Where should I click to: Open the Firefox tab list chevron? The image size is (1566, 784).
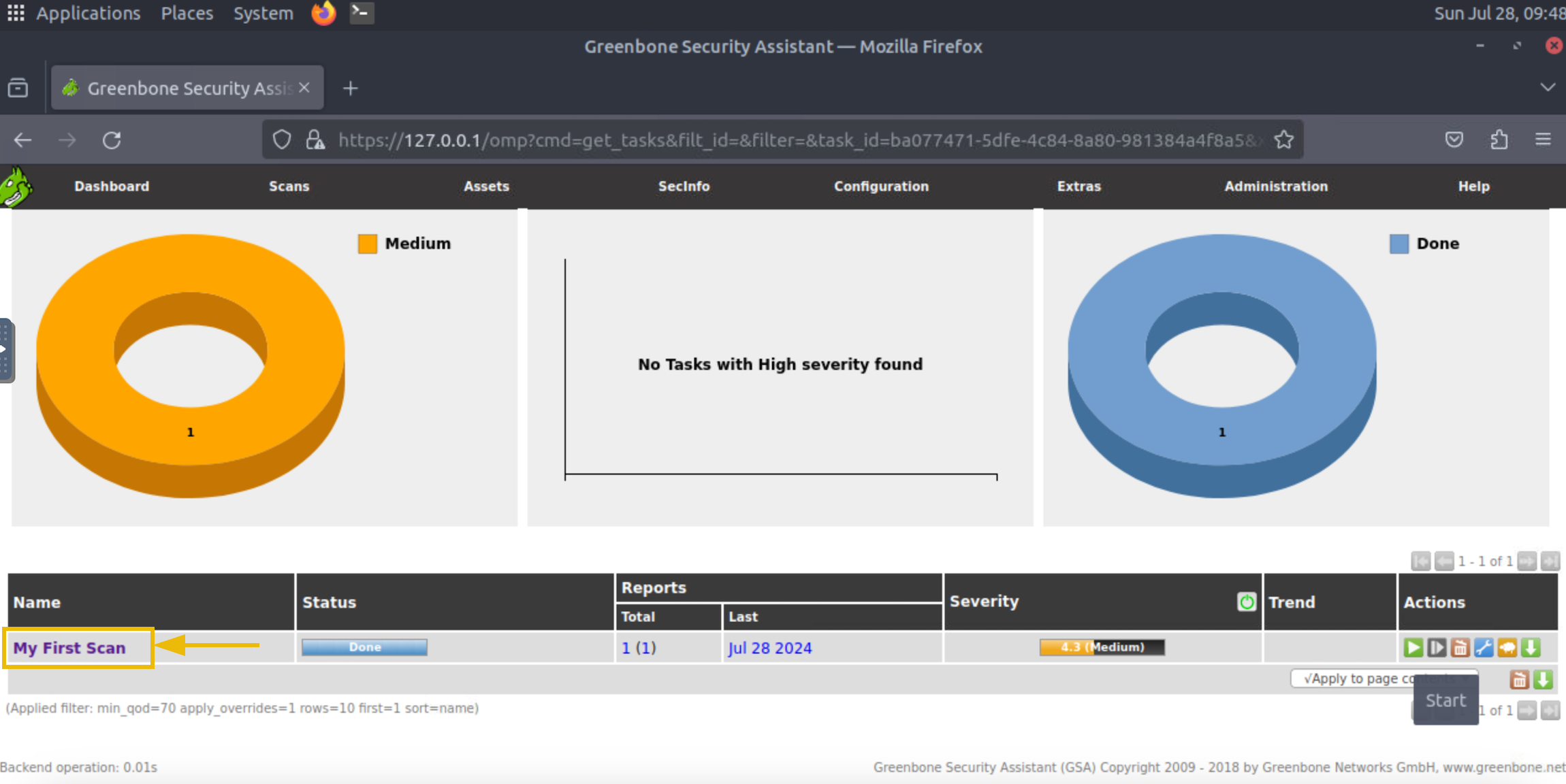[x=1547, y=88]
